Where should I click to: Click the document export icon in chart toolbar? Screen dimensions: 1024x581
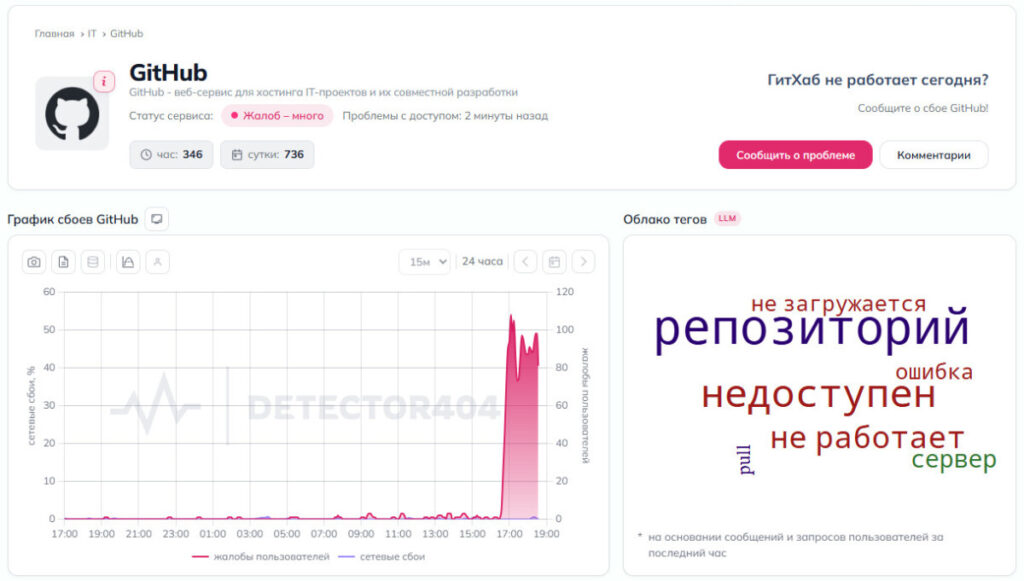click(x=63, y=262)
